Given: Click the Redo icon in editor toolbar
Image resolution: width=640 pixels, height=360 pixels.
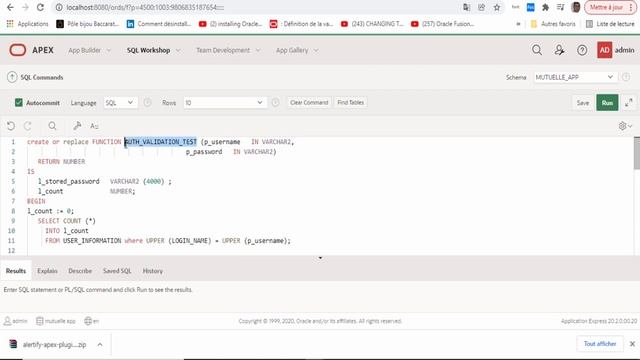Looking at the screenshot, I should [27, 126].
